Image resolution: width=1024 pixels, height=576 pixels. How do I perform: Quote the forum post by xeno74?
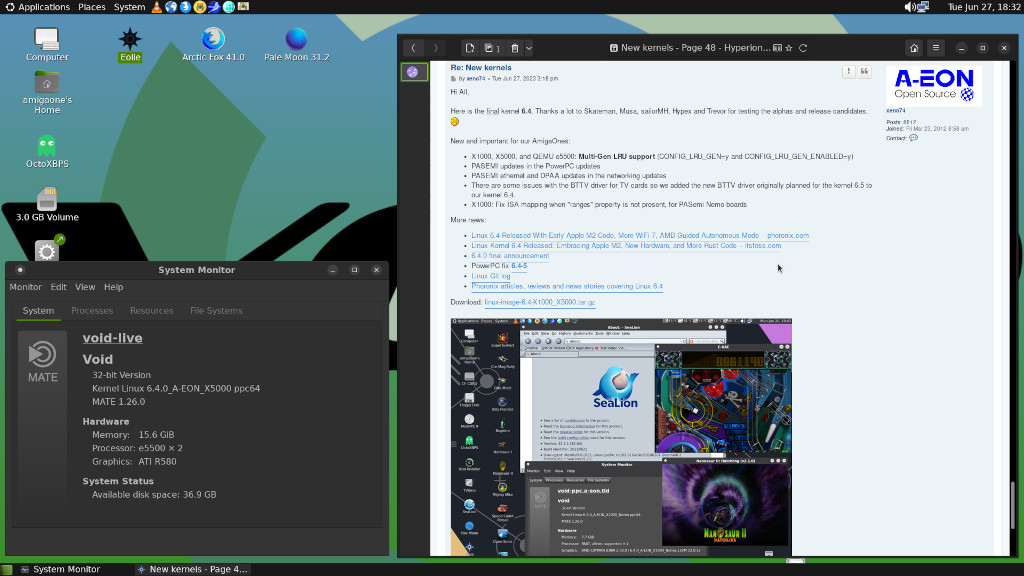point(864,71)
